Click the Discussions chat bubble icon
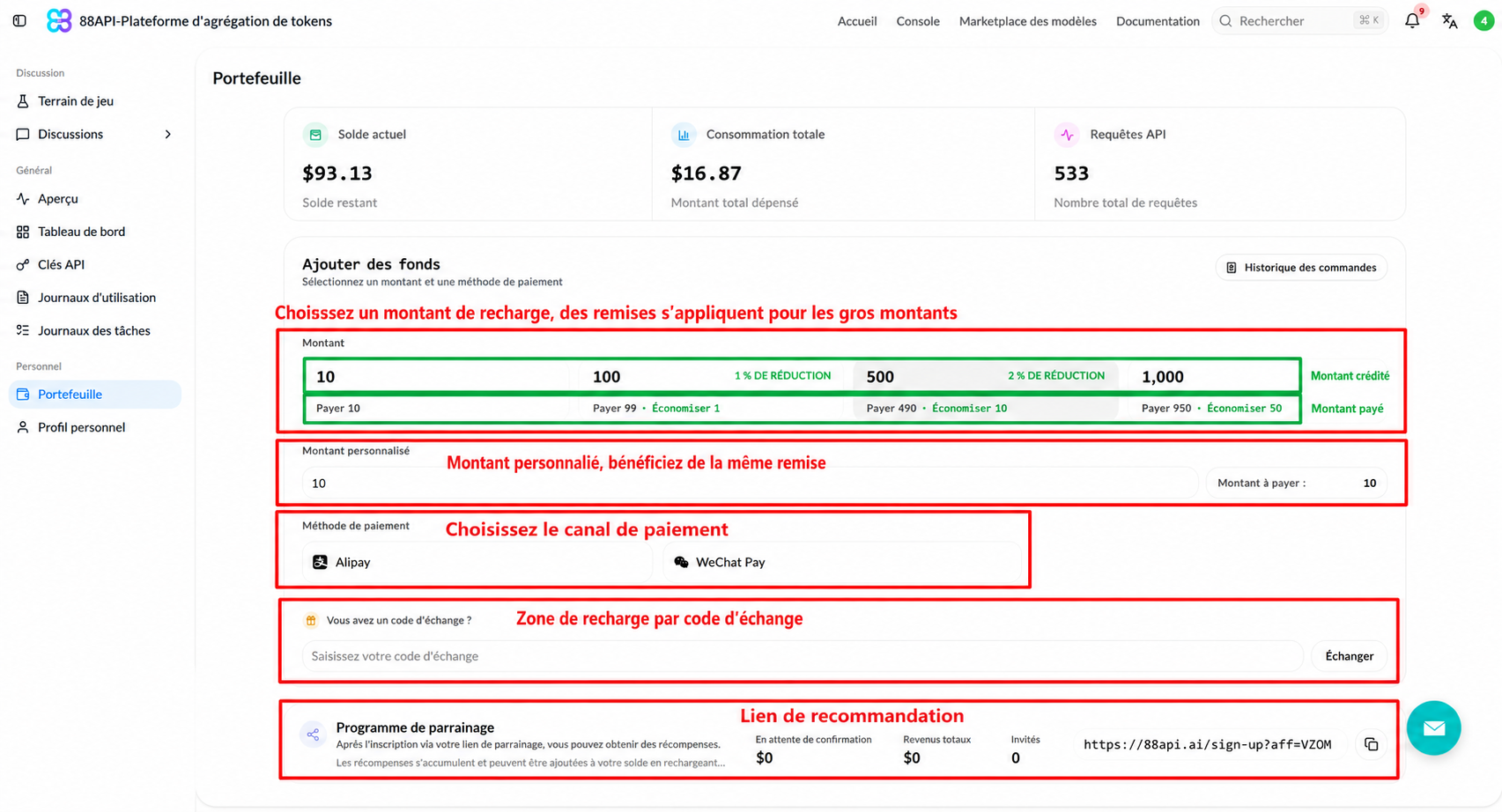Image resolution: width=1502 pixels, height=812 pixels. coord(23,134)
